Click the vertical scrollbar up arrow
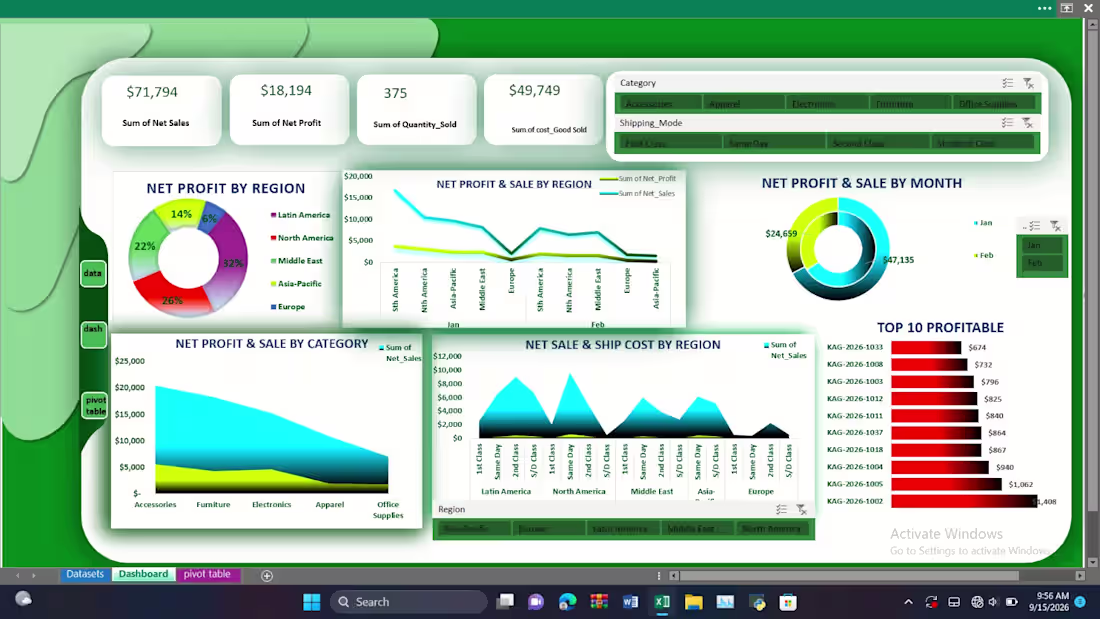This screenshot has height=619, width=1100. (x=1092, y=23)
